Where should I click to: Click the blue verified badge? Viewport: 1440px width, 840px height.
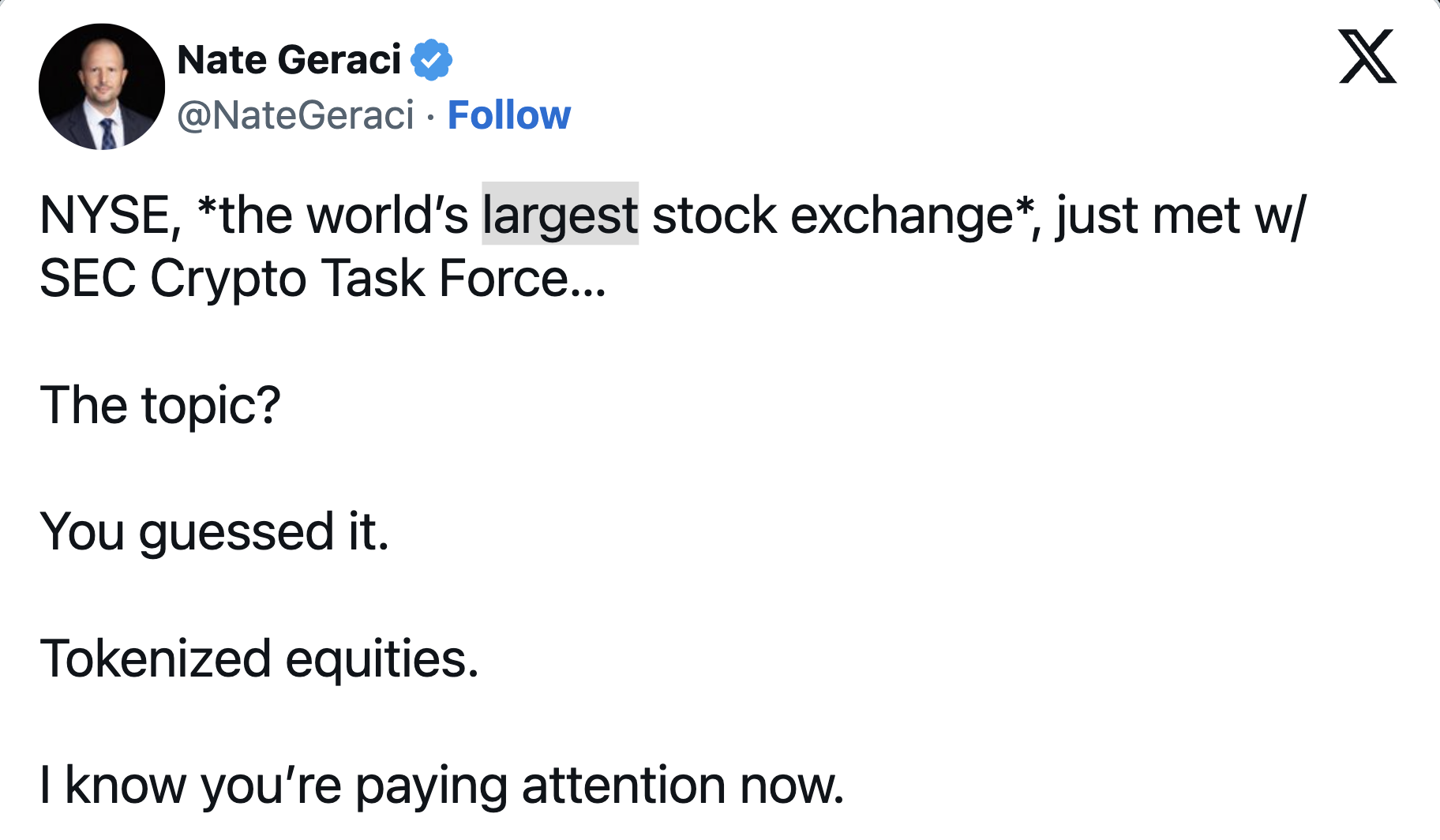[x=431, y=59]
